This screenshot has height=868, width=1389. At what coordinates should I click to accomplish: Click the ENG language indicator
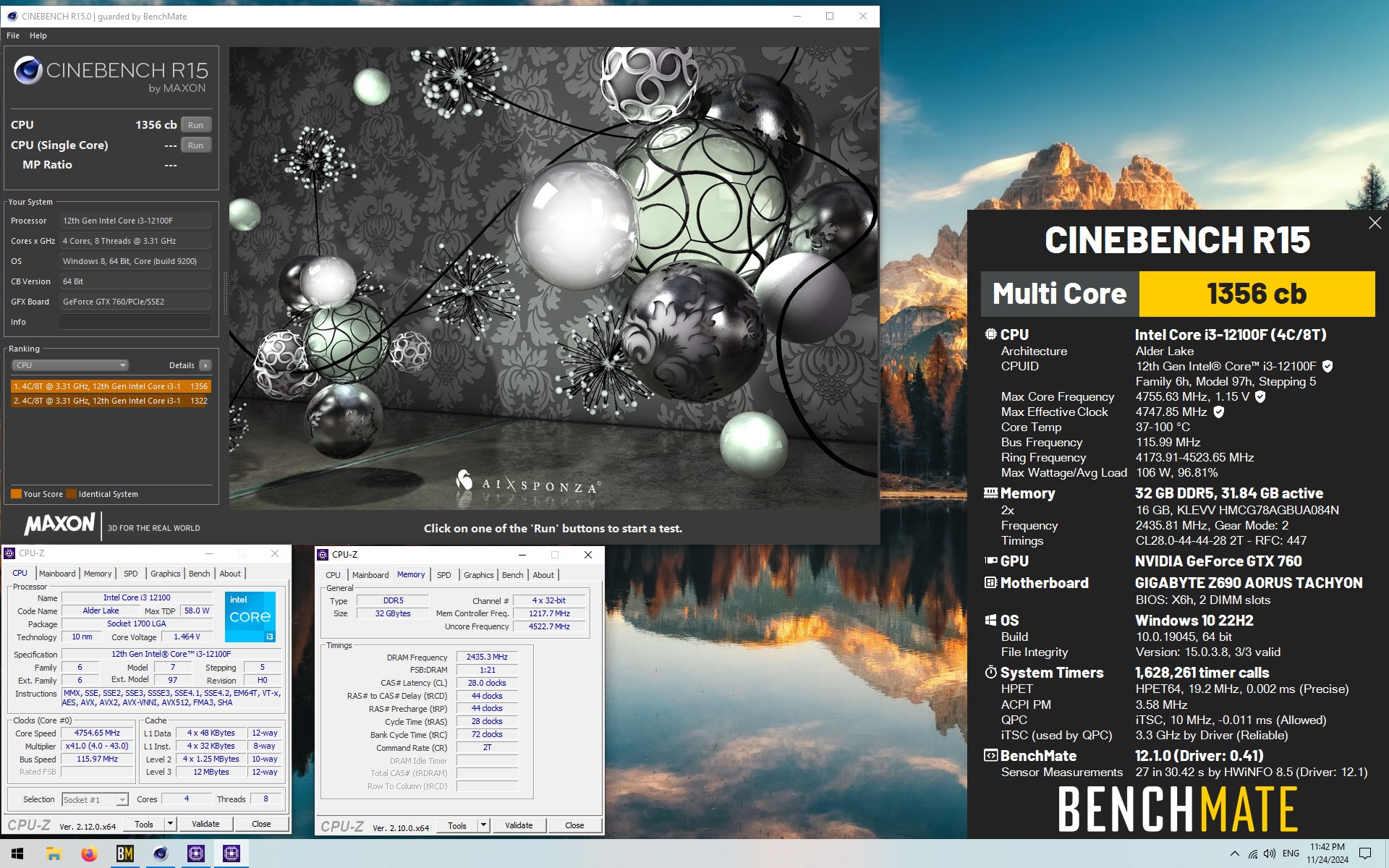1291,854
